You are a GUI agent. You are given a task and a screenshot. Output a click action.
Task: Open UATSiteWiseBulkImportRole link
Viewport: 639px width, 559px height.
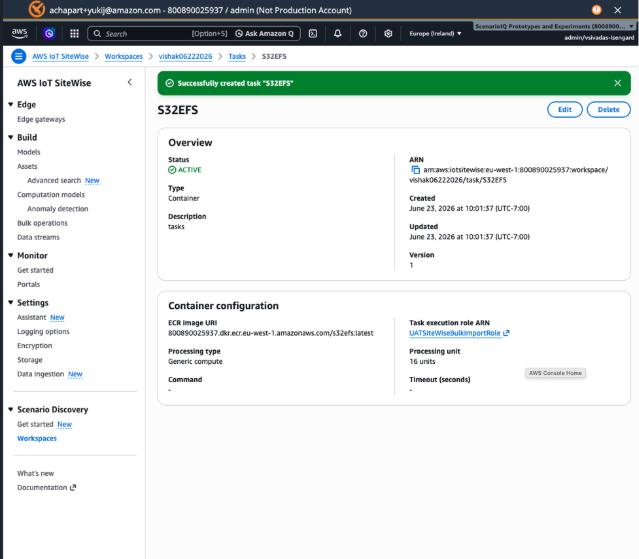459,333
